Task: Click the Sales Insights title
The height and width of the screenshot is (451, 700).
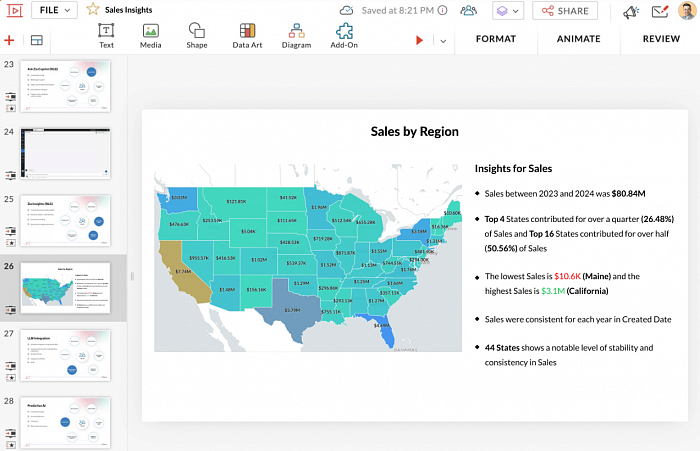Action: click(129, 10)
